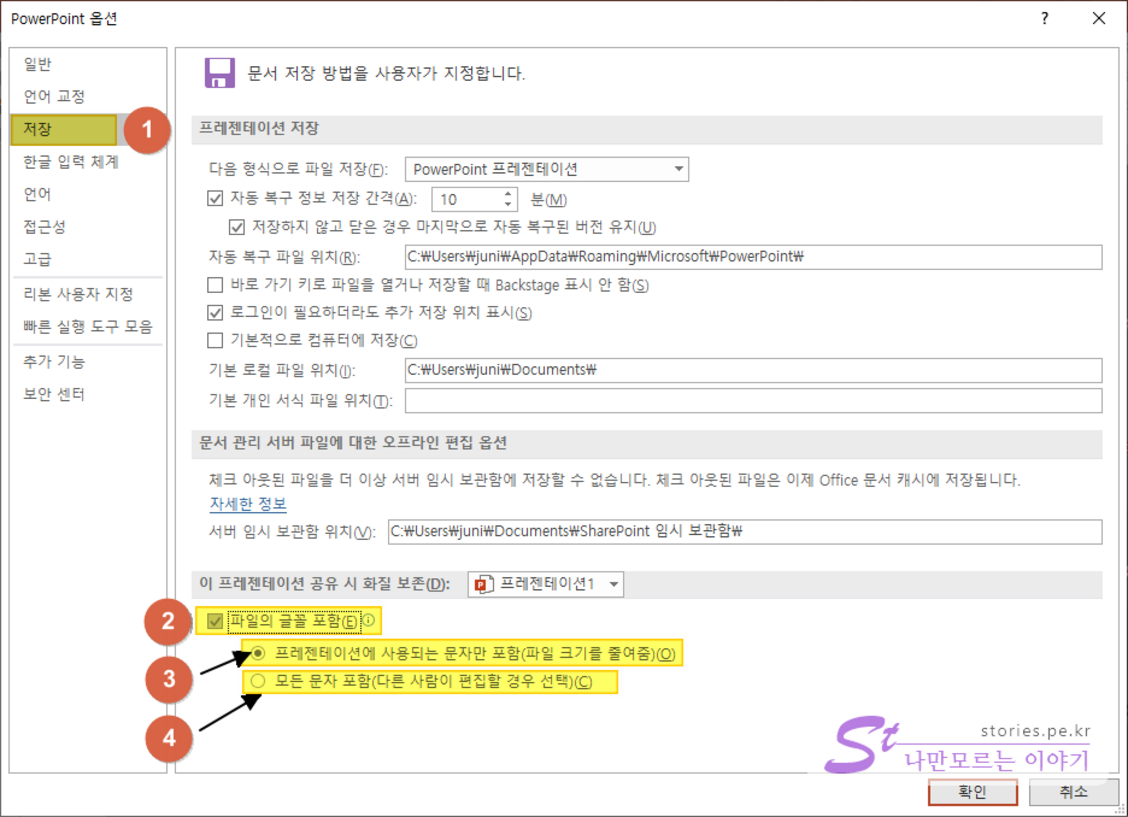Select the 모든 문자 포함 radio button

259,683
